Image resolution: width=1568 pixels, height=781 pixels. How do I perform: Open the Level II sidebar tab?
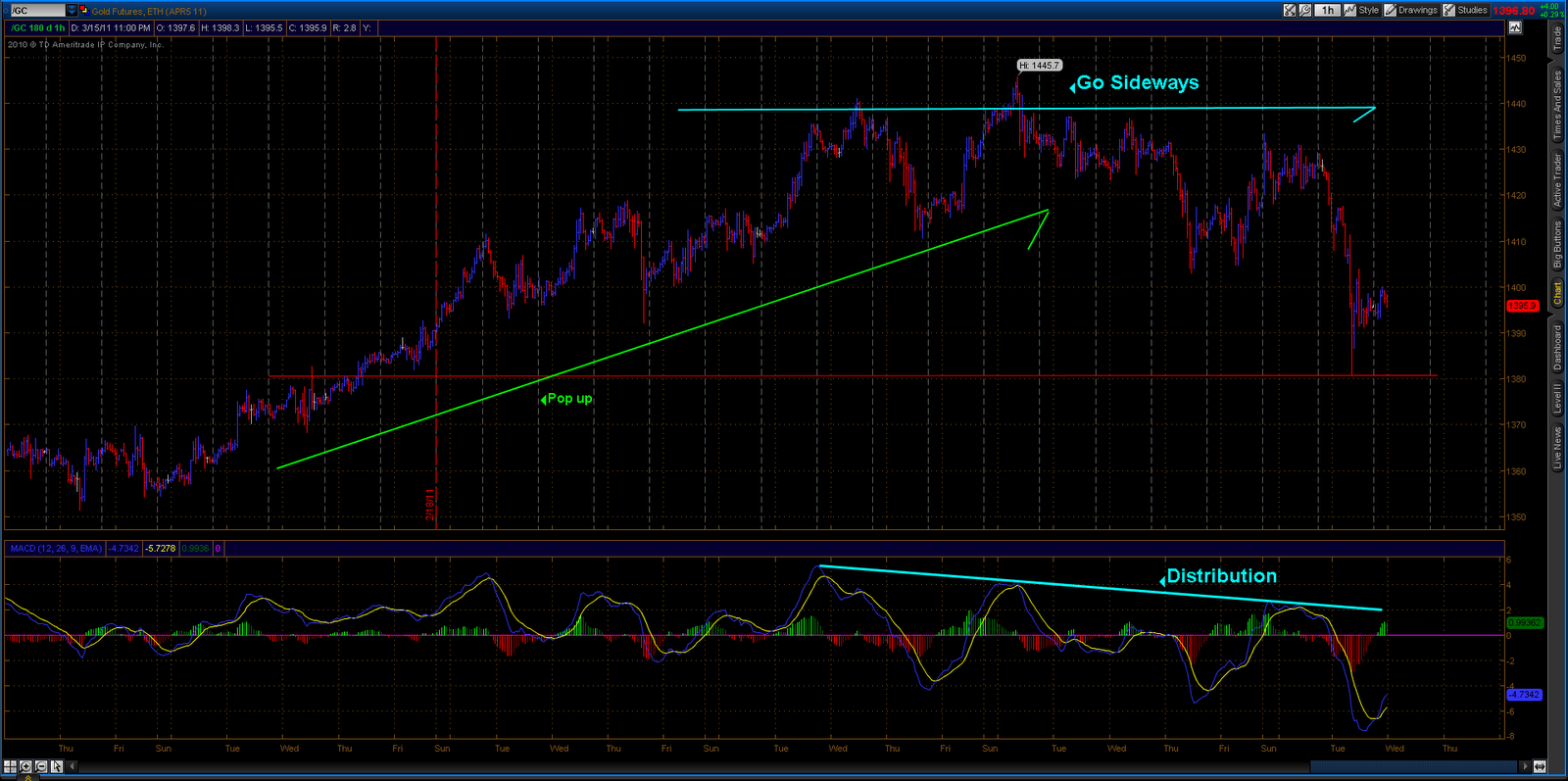(x=1557, y=399)
